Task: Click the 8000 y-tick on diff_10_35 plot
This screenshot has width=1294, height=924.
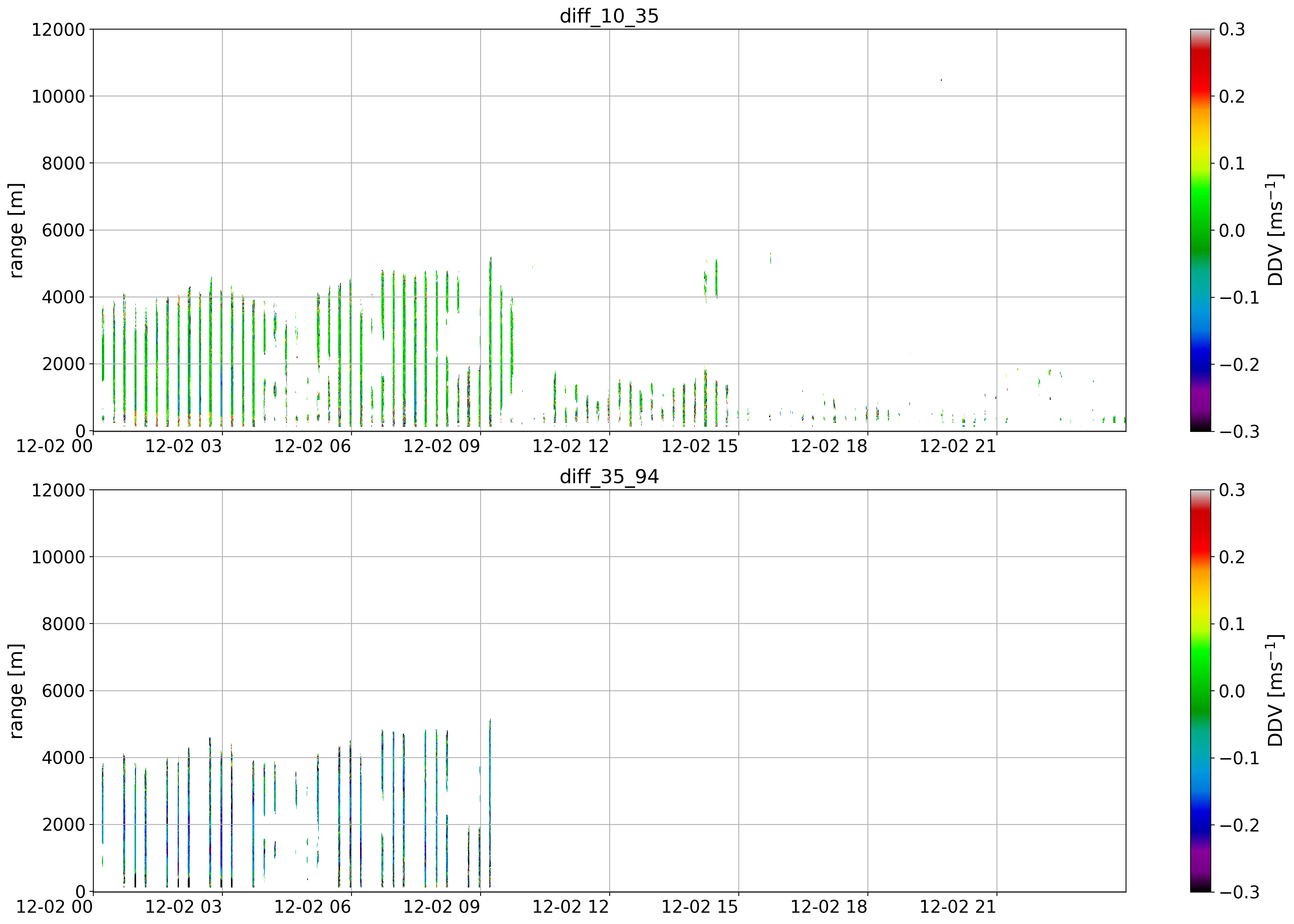Action: coord(63,163)
